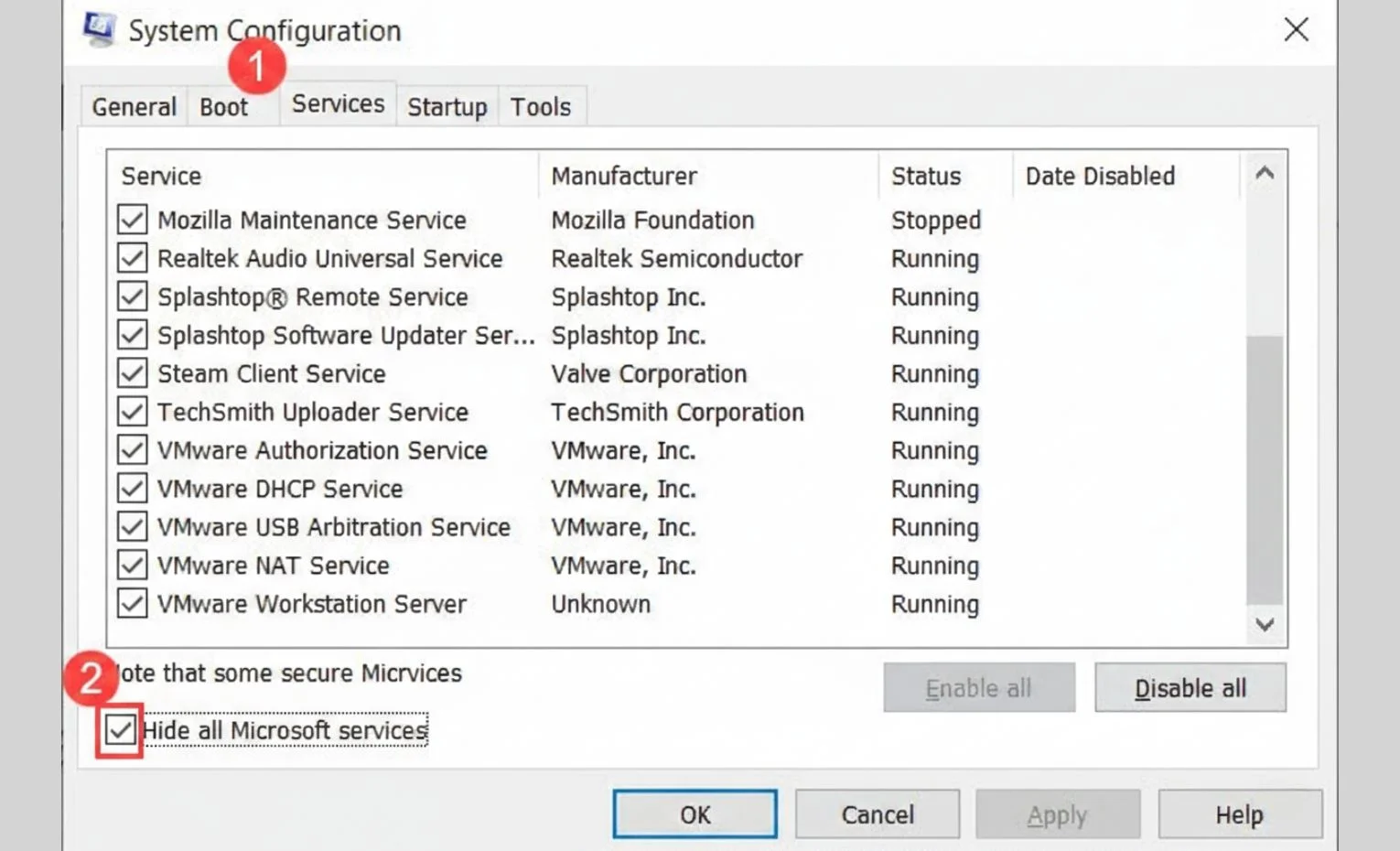
Task: Toggle TechSmith Uploader Service checkbox
Action: click(x=132, y=412)
